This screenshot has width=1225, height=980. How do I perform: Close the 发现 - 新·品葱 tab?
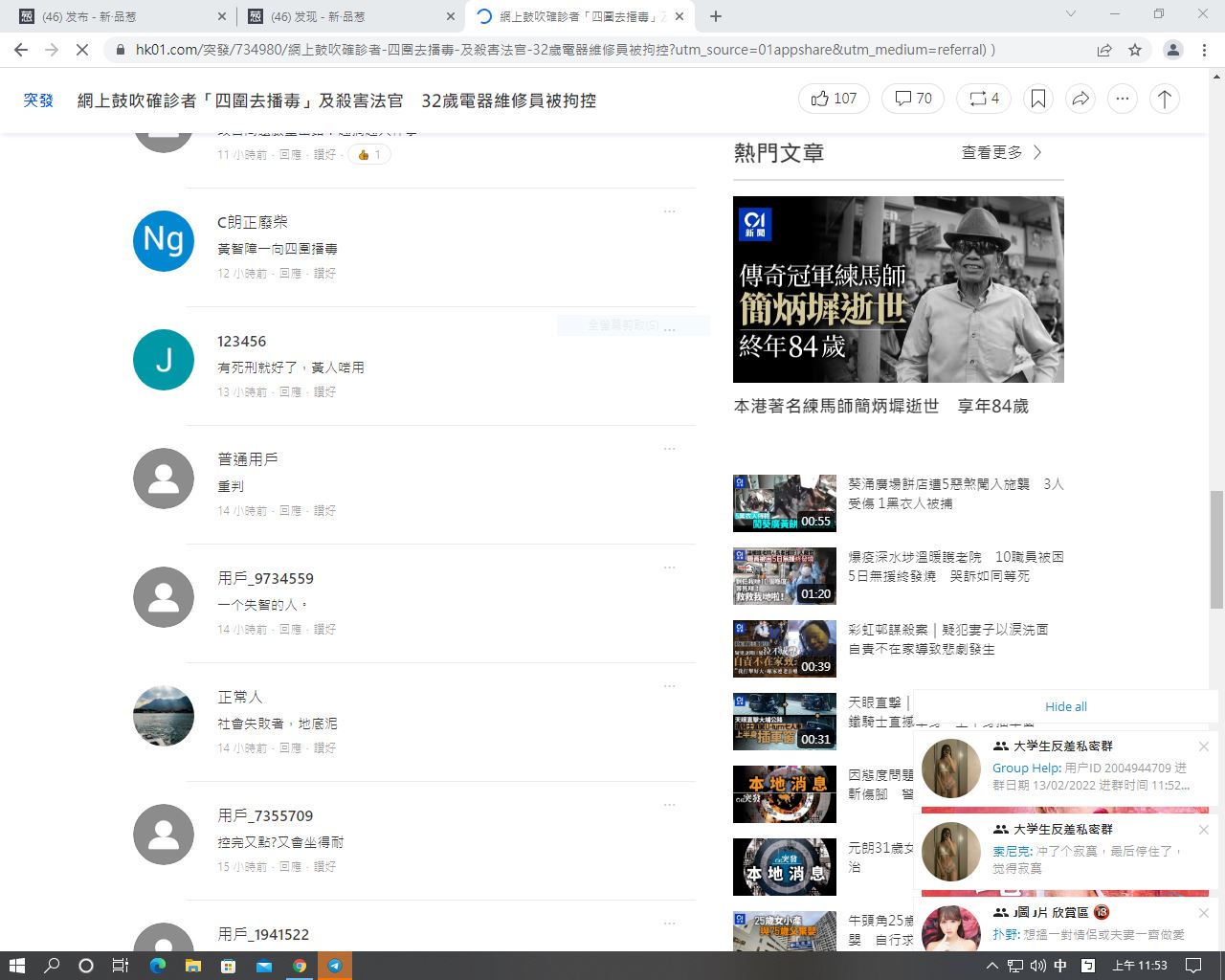(451, 16)
